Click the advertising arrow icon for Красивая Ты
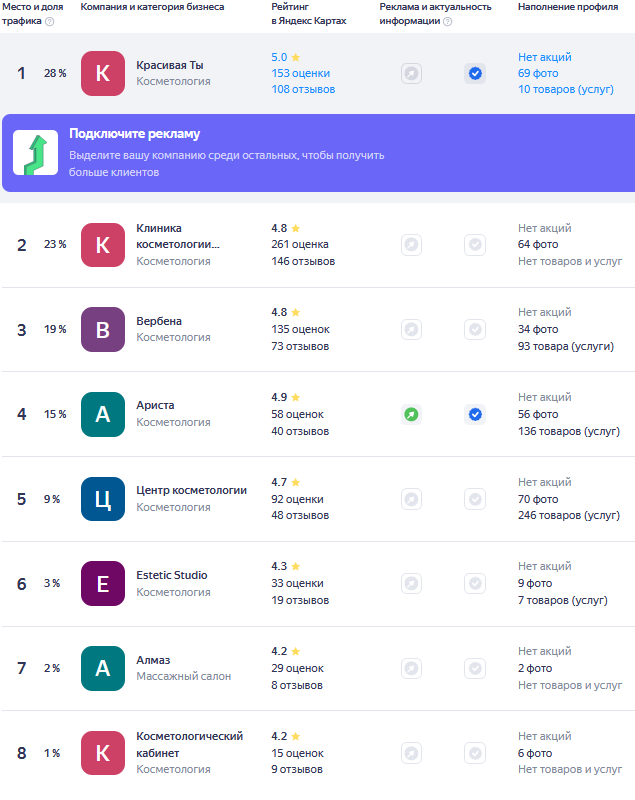The height and width of the screenshot is (800, 635). click(411, 73)
